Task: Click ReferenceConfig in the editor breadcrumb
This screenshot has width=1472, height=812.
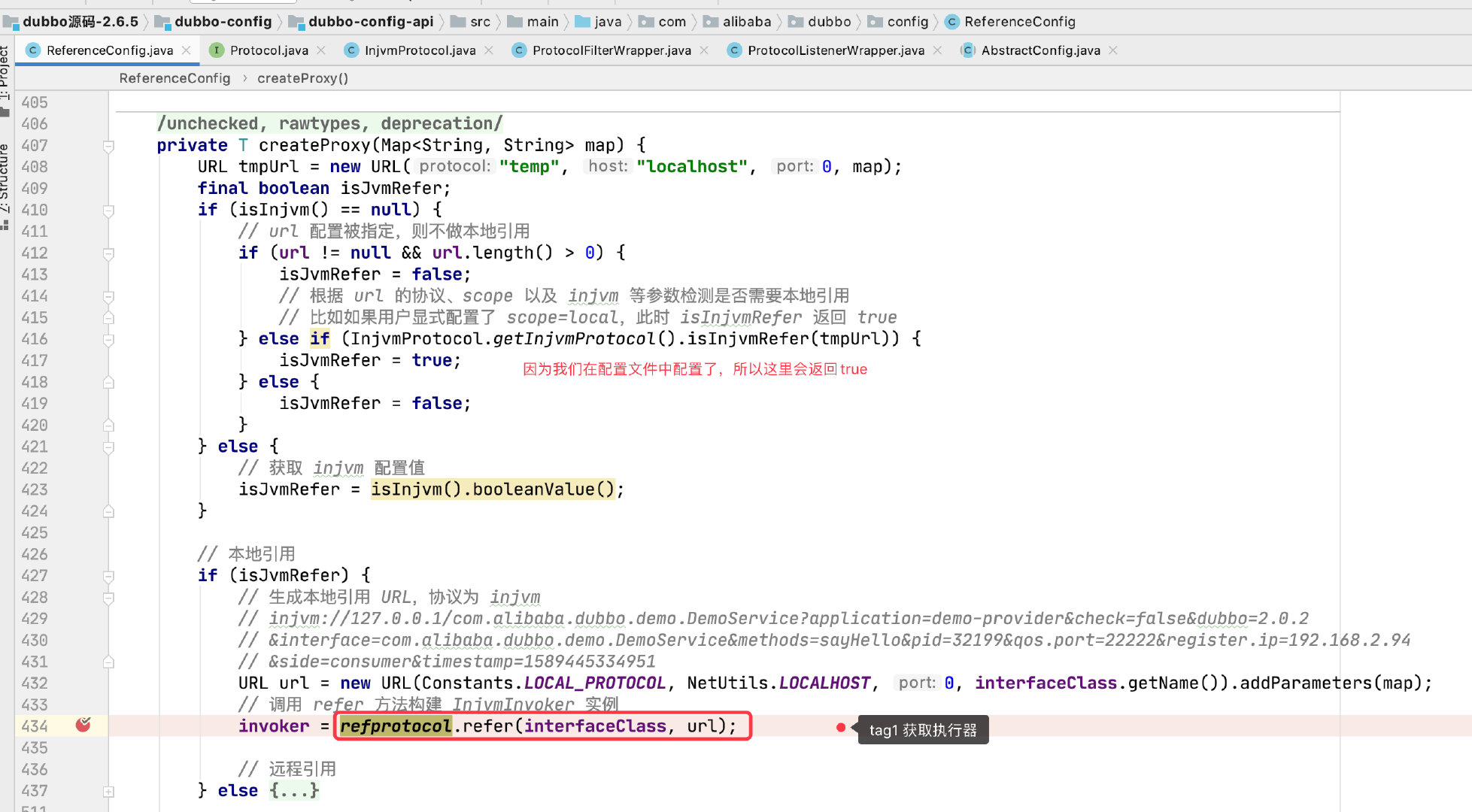Action: click(x=175, y=78)
